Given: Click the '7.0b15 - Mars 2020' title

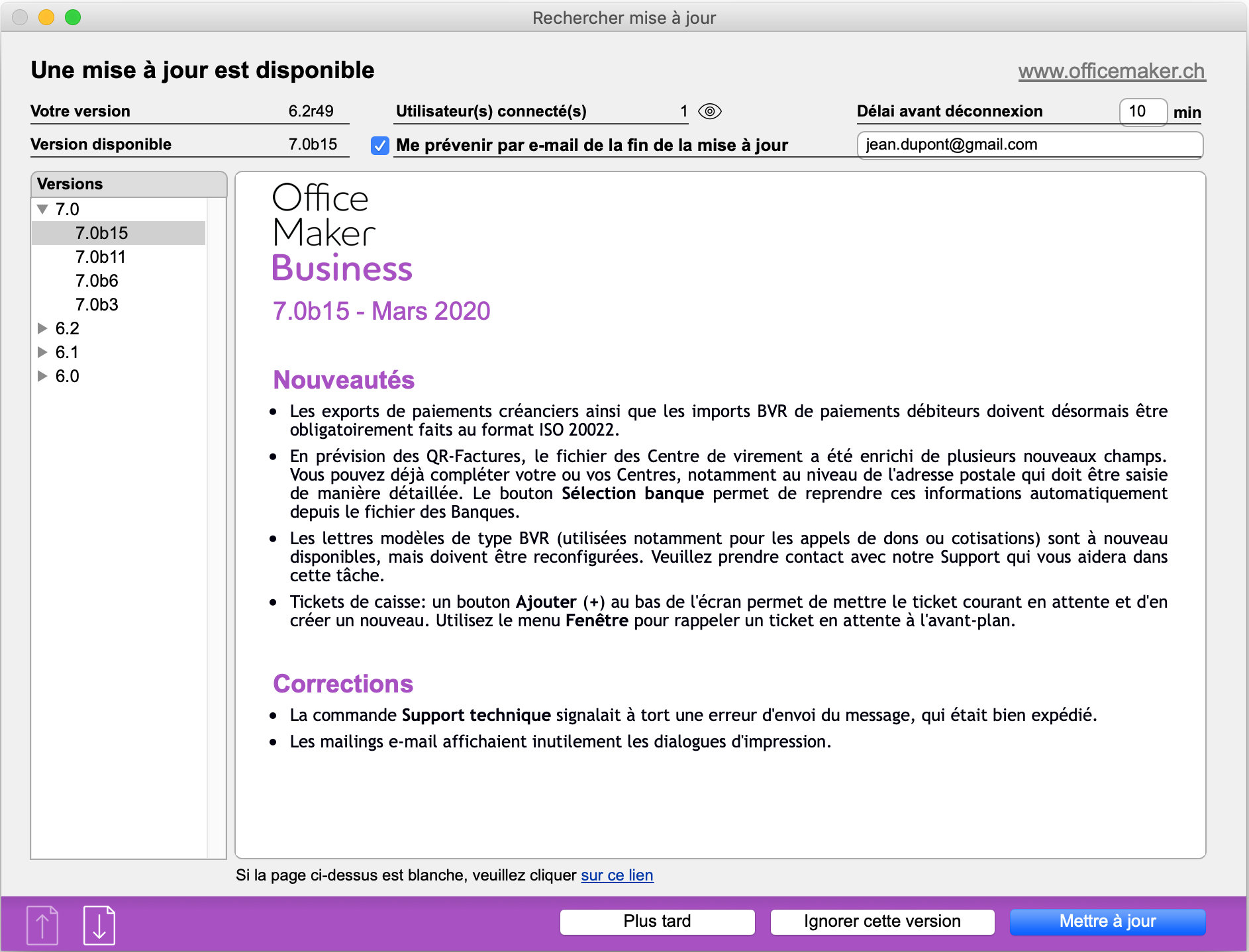Looking at the screenshot, I should pos(381,311).
